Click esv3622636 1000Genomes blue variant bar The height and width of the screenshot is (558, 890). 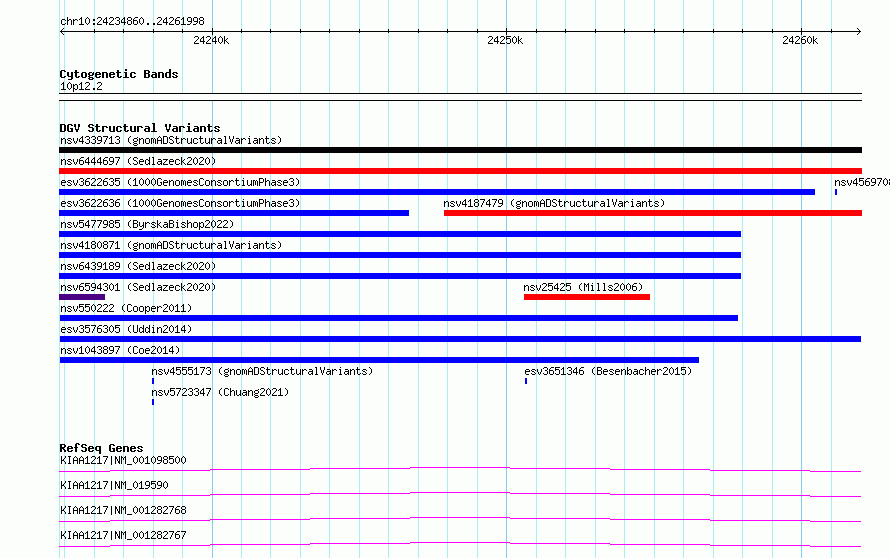[x=234, y=213]
